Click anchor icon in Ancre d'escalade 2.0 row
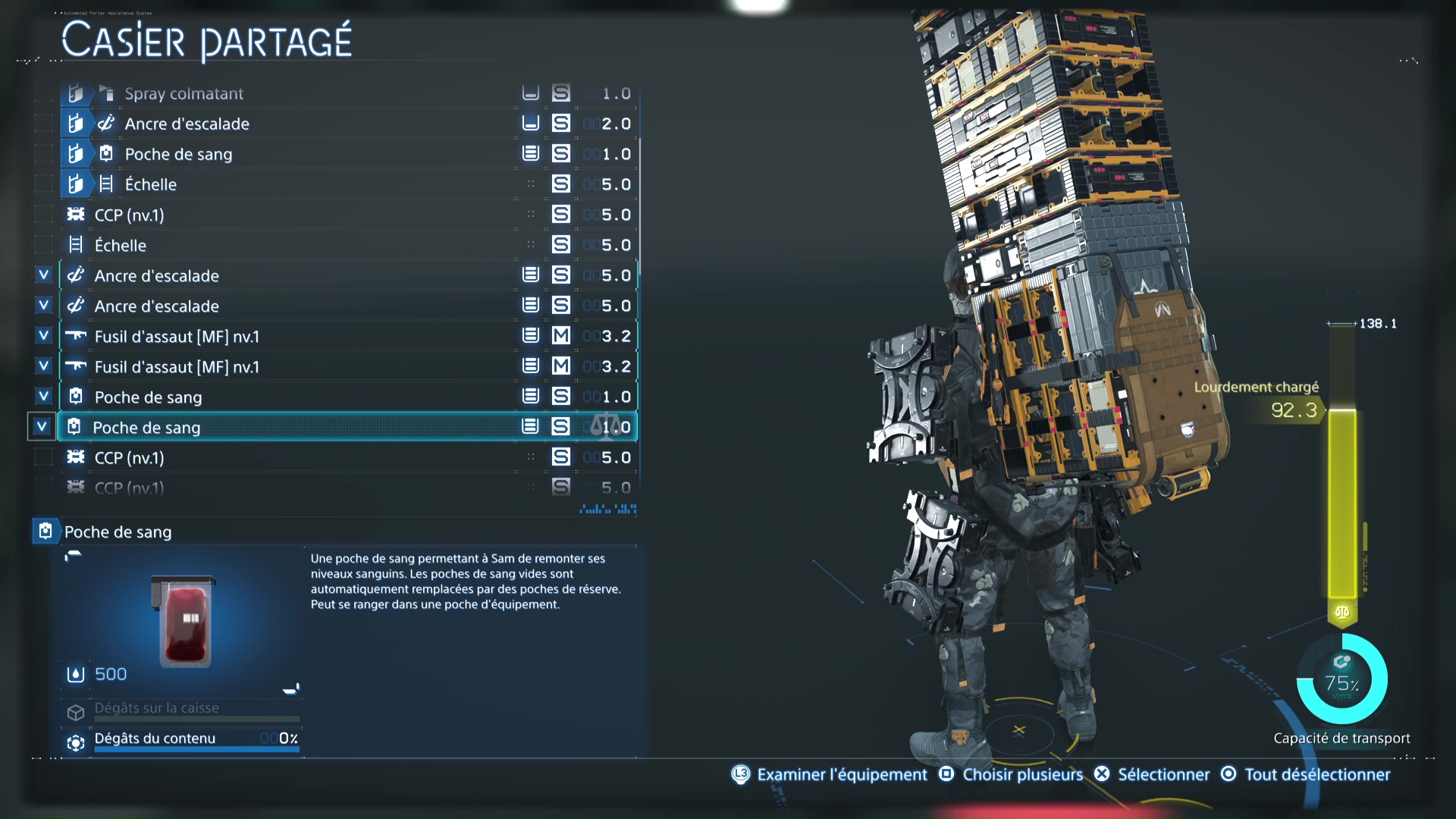1456x819 pixels. point(106,124)
